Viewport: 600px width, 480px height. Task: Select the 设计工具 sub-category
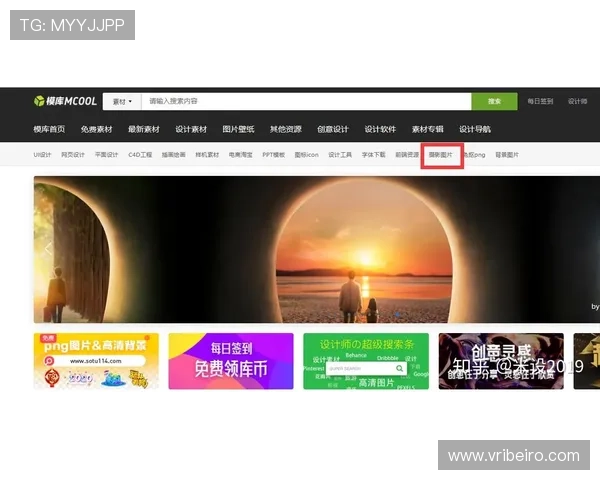pos(340,155)
